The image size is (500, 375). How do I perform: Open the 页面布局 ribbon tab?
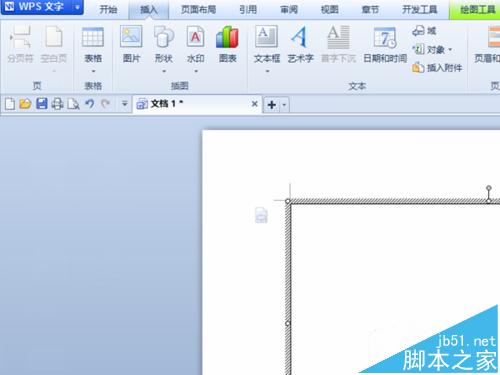198,9
